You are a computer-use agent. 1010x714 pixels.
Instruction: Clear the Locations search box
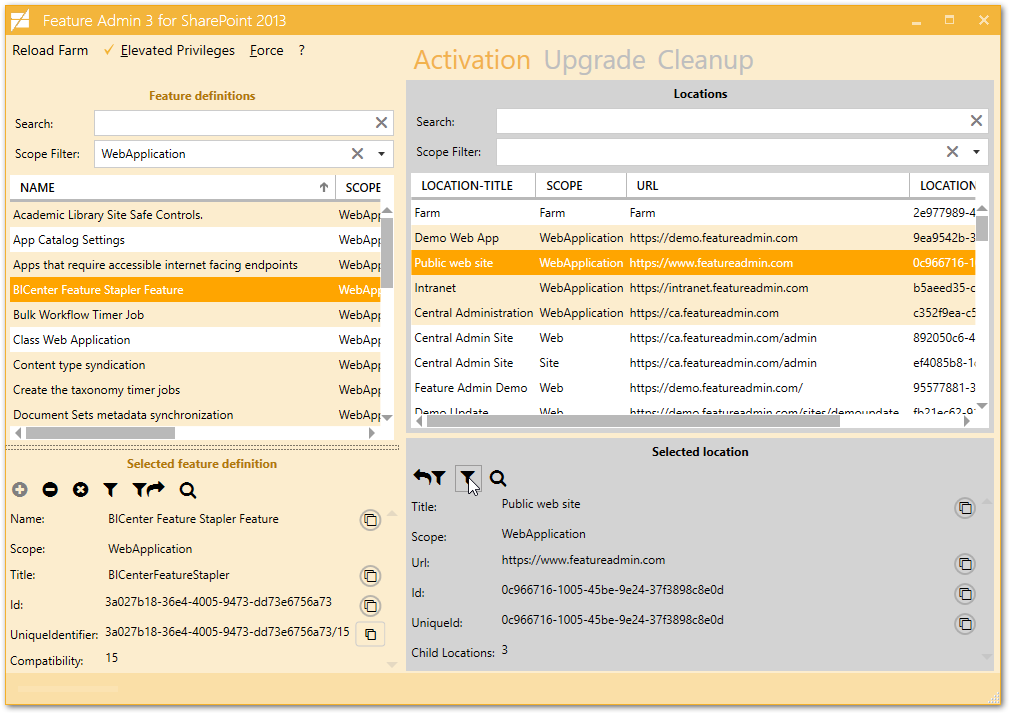pyautogui.click(x=977, y=121)
